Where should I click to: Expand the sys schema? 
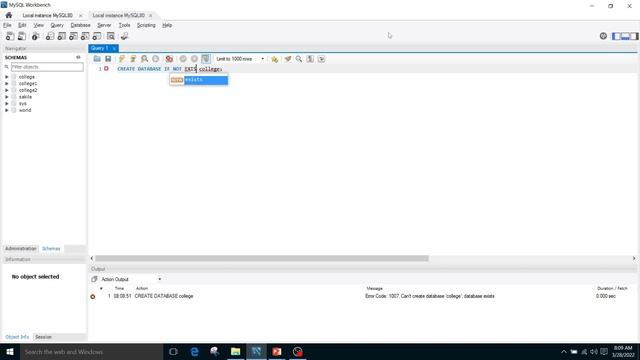7,104
